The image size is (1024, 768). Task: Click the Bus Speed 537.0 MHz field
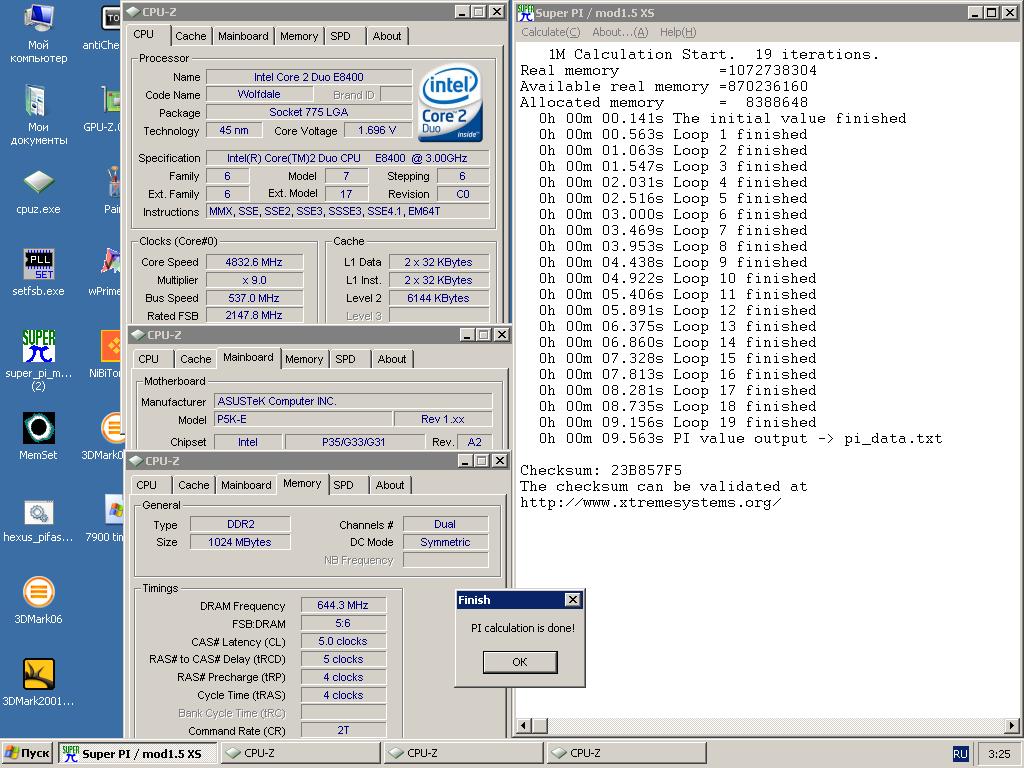pos(255,298)
